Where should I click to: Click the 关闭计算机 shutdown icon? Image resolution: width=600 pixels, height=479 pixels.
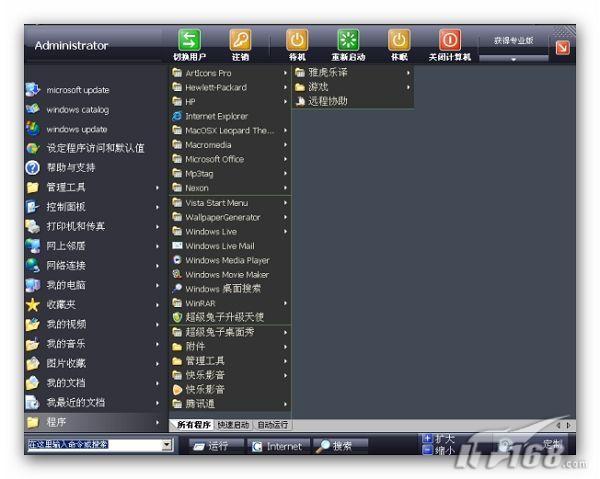pos(450,40)
